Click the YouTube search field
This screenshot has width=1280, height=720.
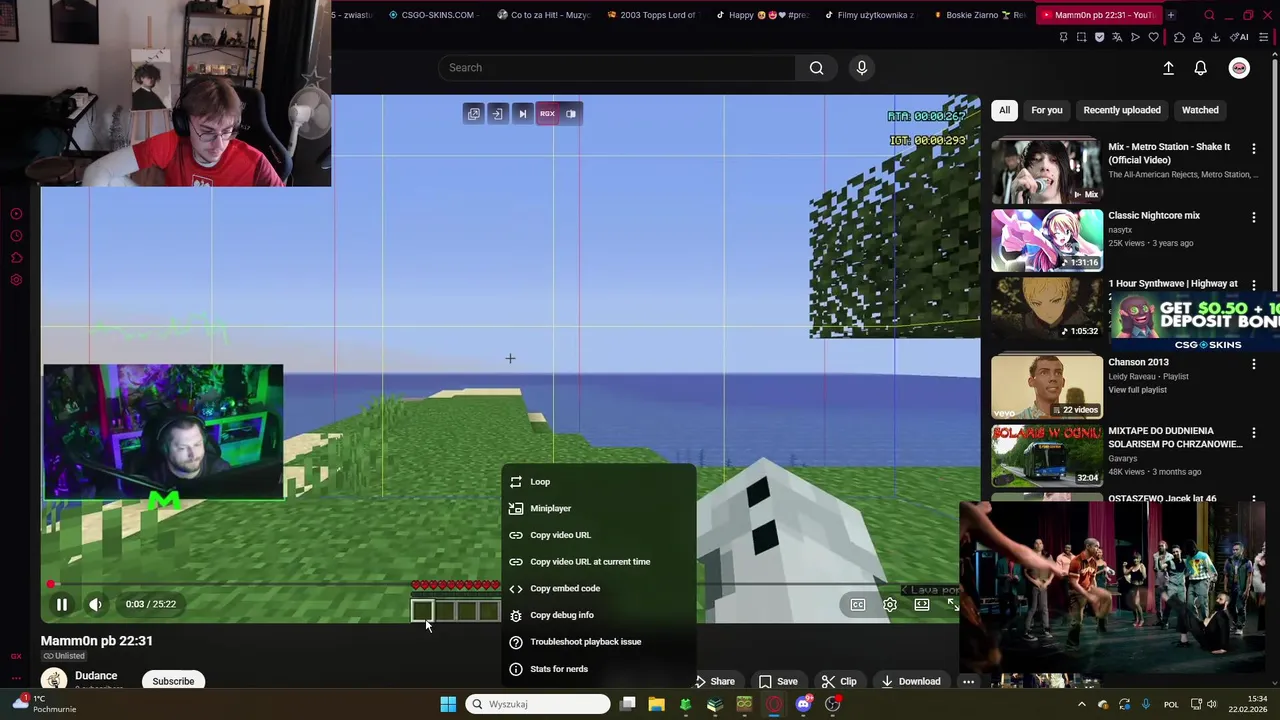(x=617, y=68)
